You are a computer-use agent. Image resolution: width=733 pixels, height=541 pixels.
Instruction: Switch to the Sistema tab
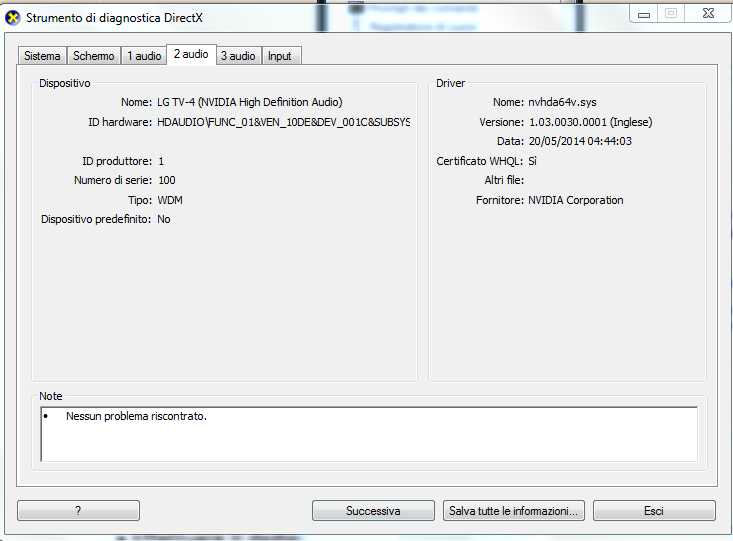[42, 56]
